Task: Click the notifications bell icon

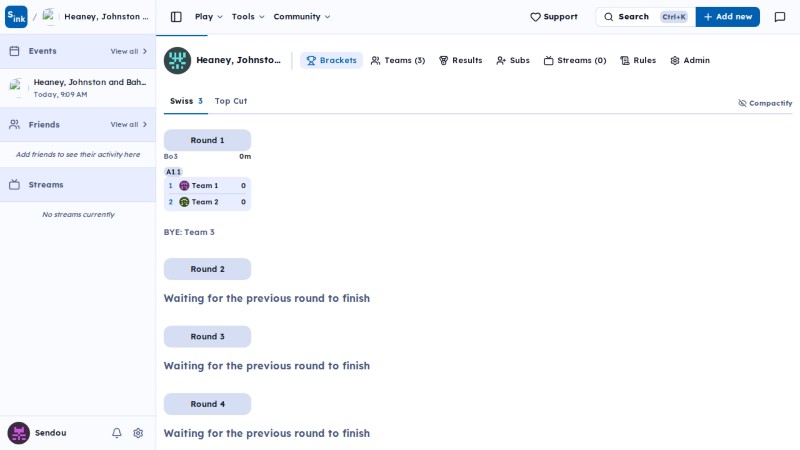Action: tap(117, 433)
